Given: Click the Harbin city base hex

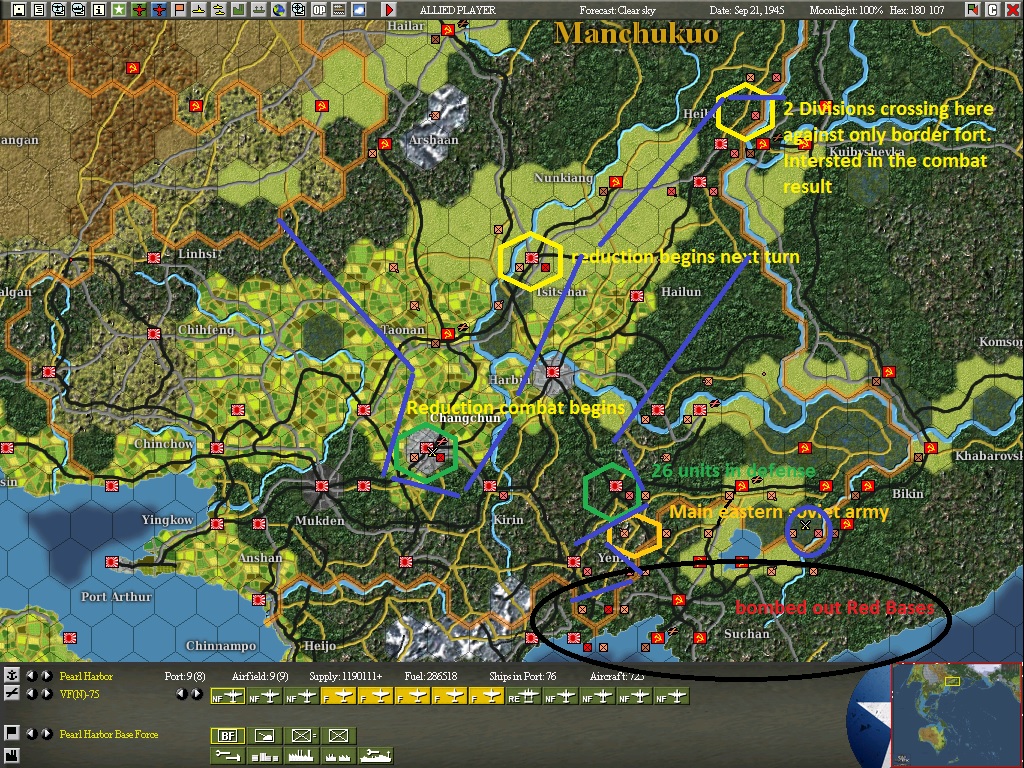Looking at the screenshot, I should [x=552, y=372].
